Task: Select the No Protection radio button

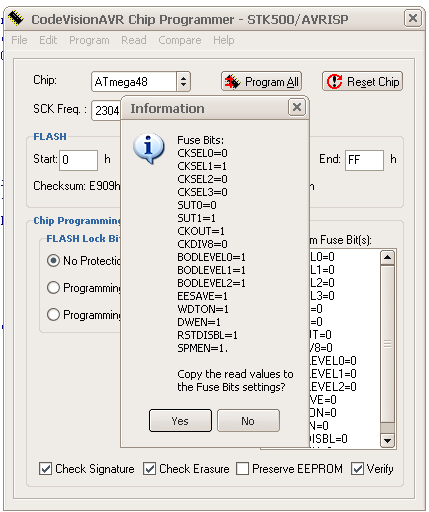Action: 53,260
